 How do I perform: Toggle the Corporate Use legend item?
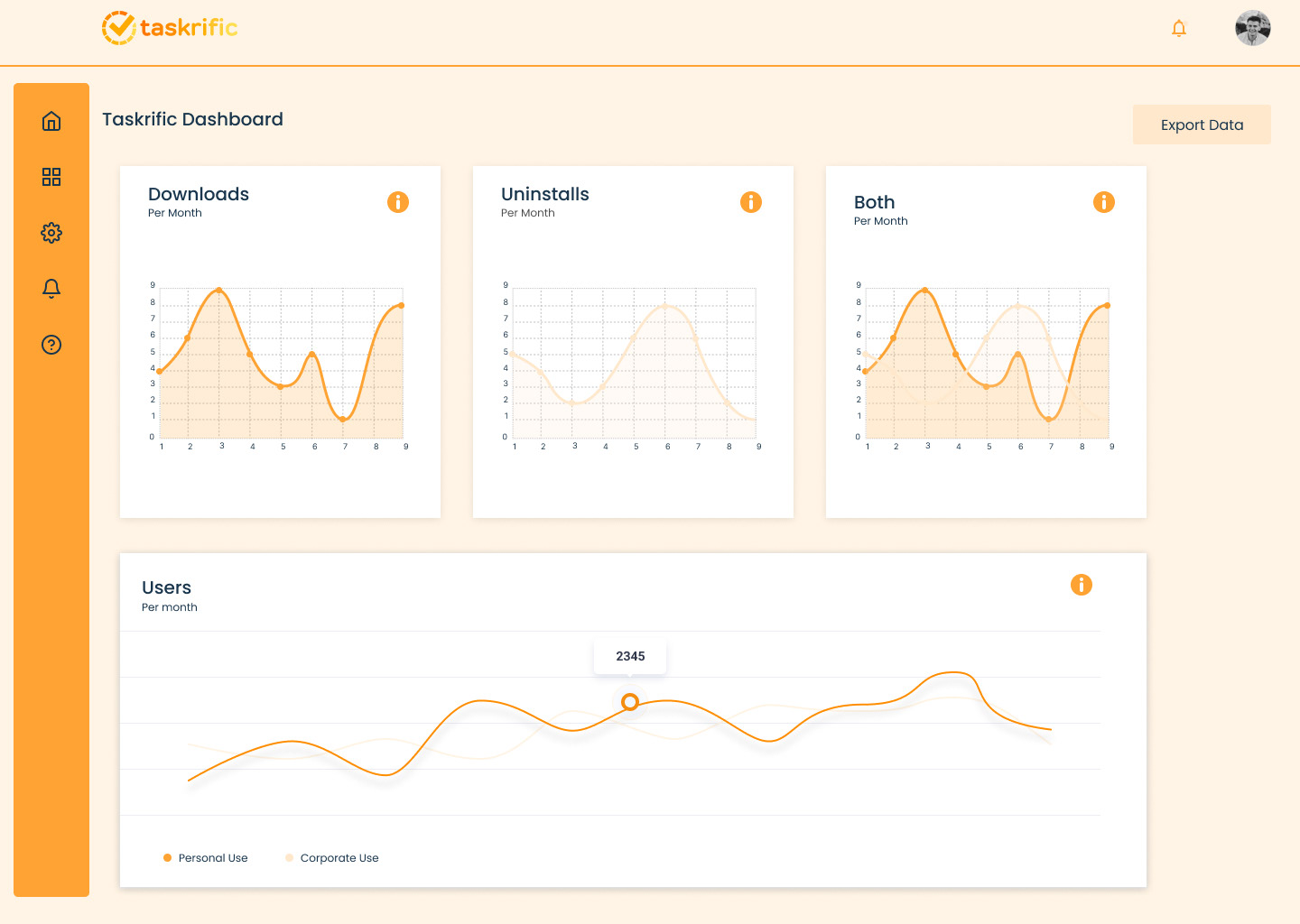pyautogui.click(x=332, y=858)
